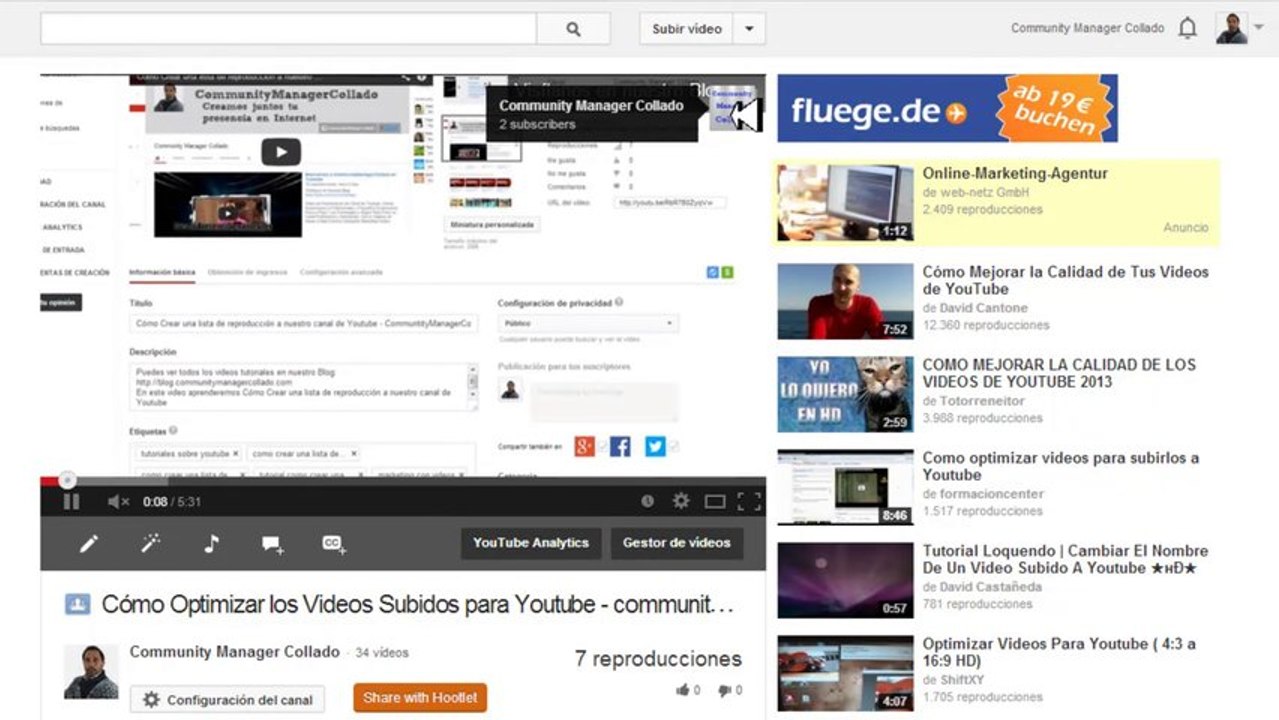Open Cómo Mejorar la Calidad video title
This screenshot has width=1279, height=720.
coord(1065,281)
